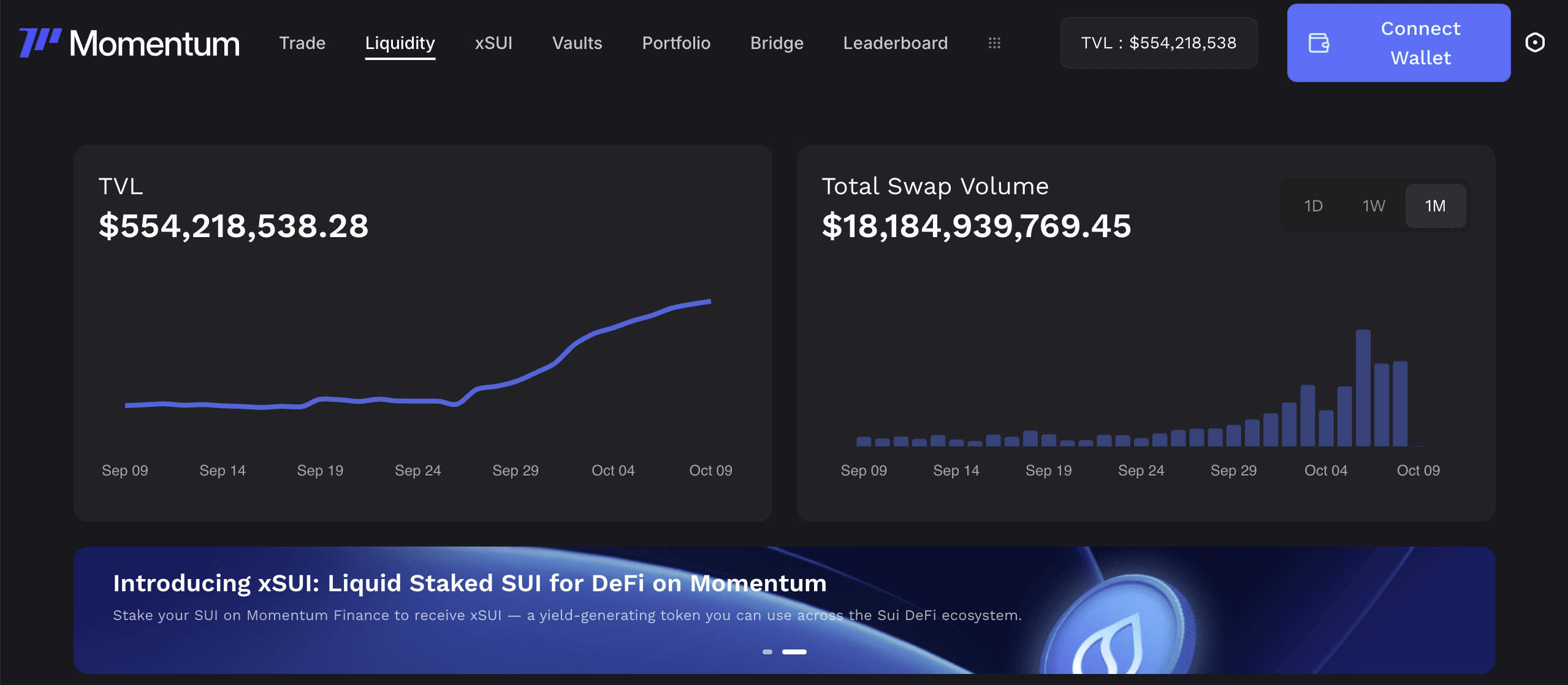Select the first banner carousel dot
The height and width of the screenshot is (685, 1568).
coord(767,652)
